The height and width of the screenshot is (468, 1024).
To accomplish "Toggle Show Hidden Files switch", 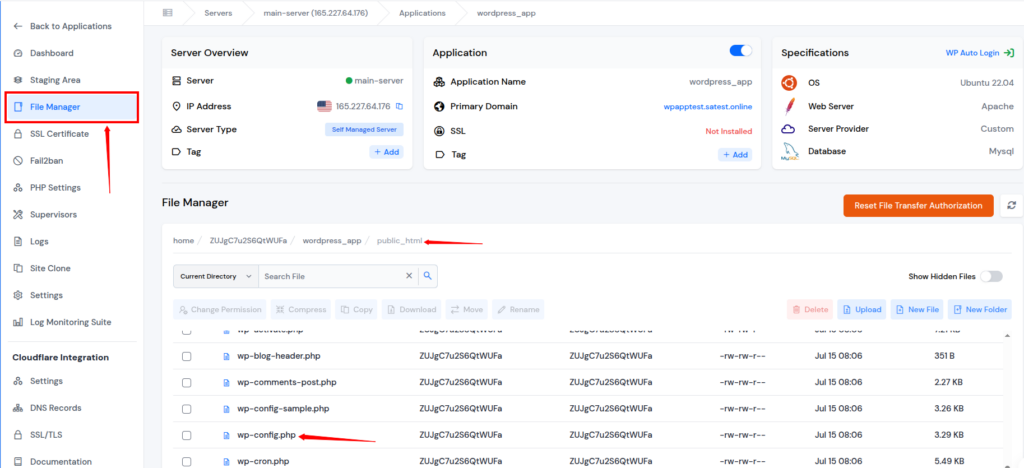I will [991, 276].
